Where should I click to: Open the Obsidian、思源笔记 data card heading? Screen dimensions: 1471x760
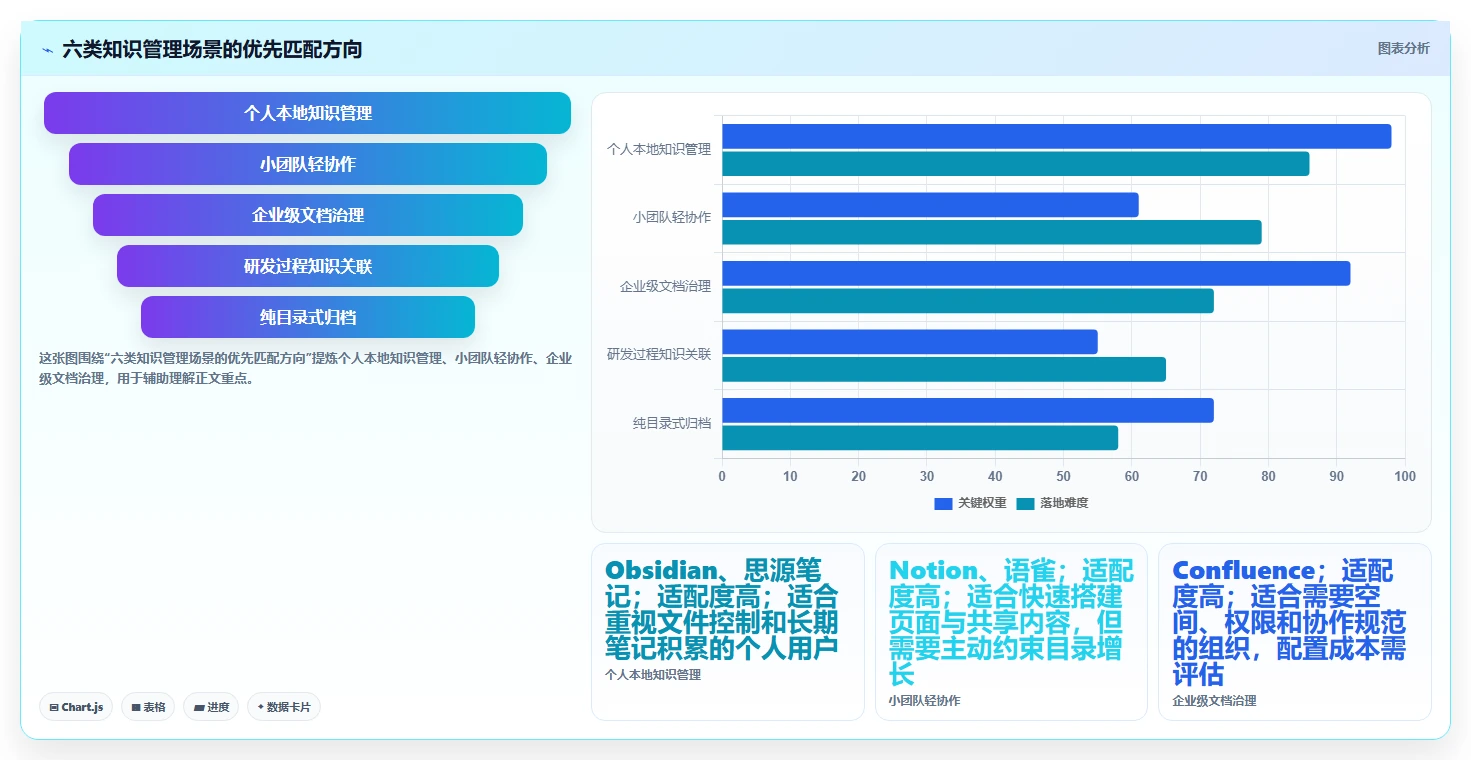click(722, 609)
